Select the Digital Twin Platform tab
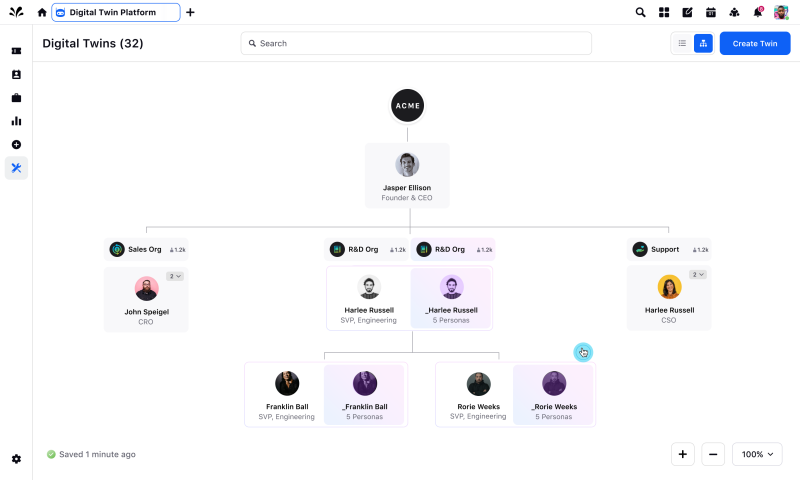 [x=116, y=12]
